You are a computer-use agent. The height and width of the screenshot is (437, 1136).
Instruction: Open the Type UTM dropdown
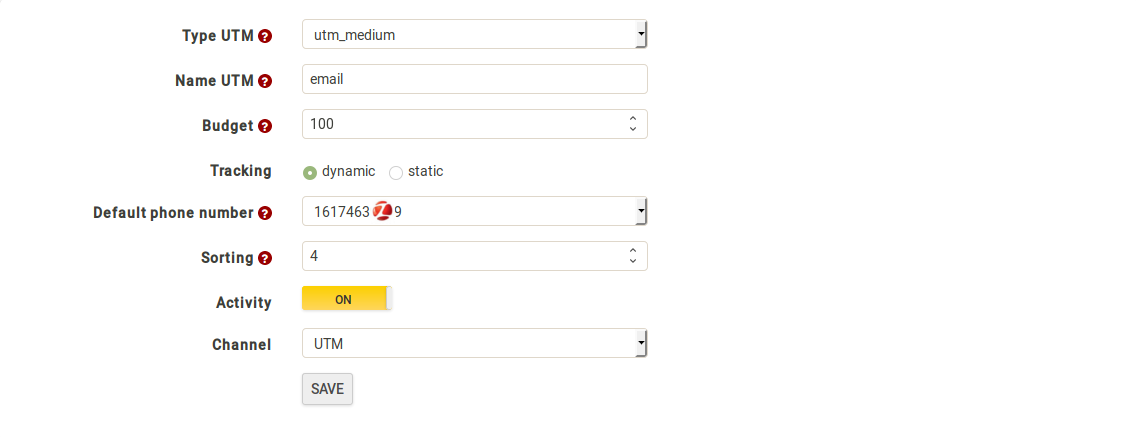pos(475,34)
